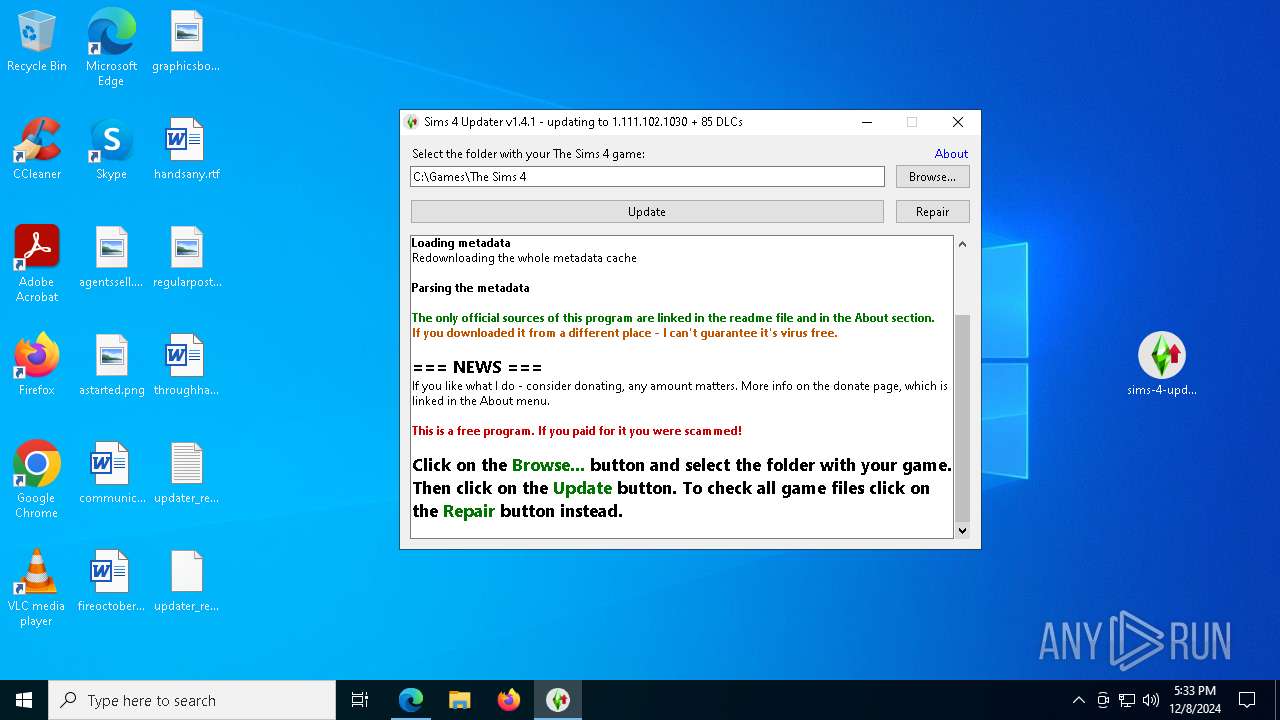Select the Google Chrome desktop shortcut
1280x720 pixels.
coord(37,480)
